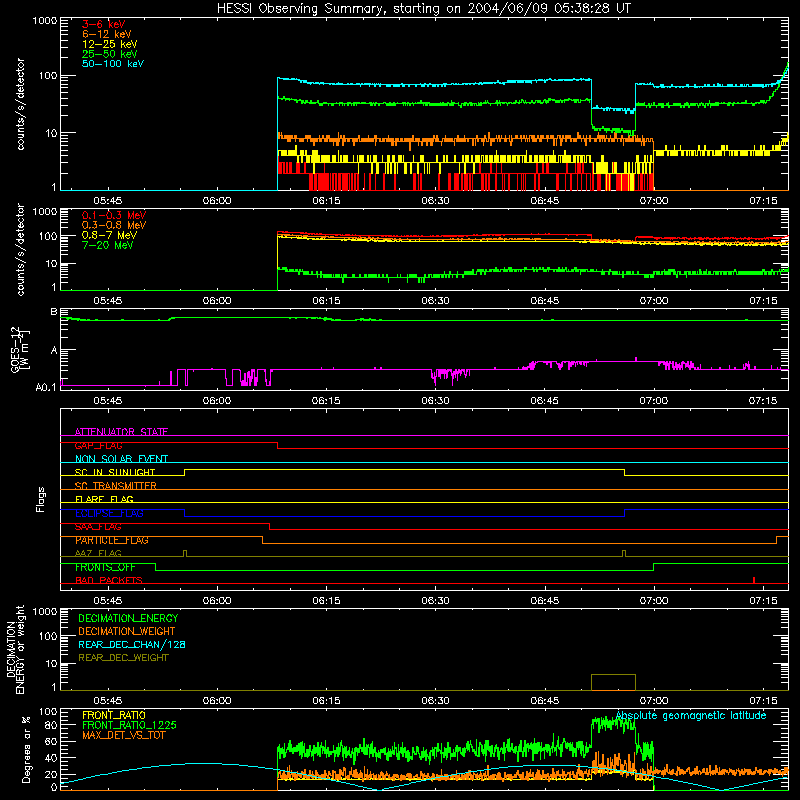Click the REAR_DEC_WEIGHT legend label
This screenshot has height=800, width=800.
click(123, 658)
